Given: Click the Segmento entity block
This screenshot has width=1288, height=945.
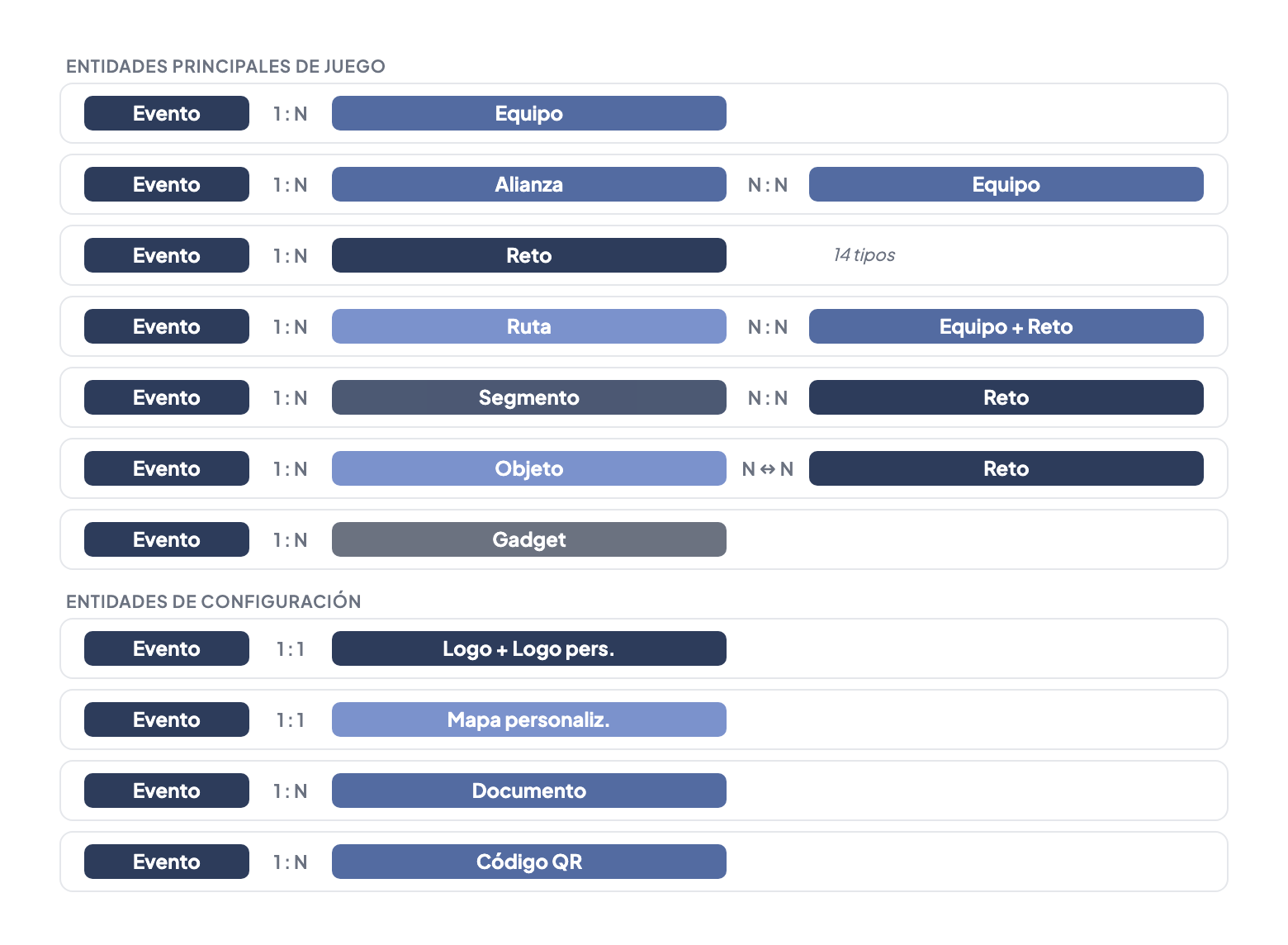Looking at the screenshot, I should coord(528,397).
